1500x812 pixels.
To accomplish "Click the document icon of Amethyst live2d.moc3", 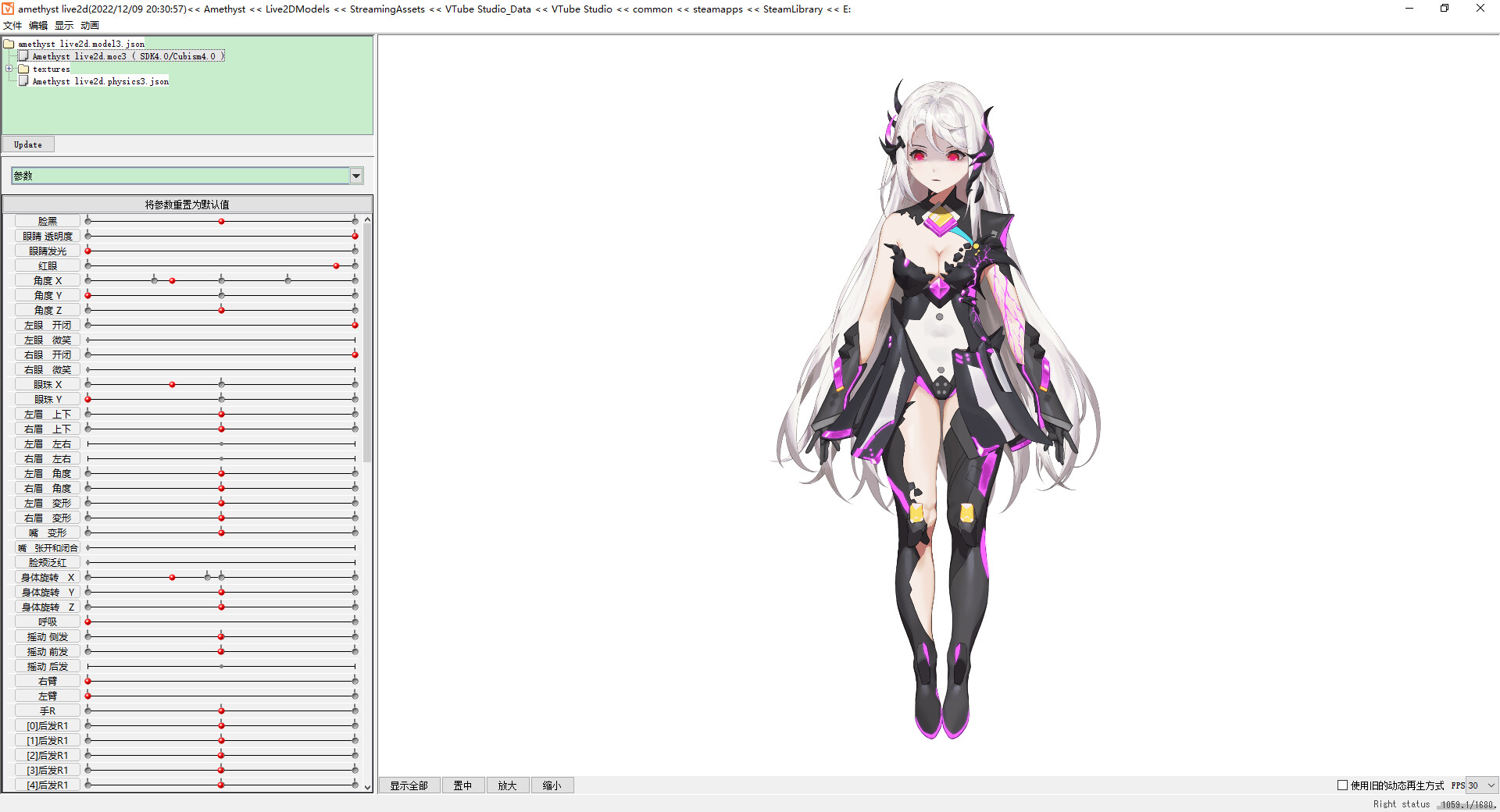I will 23,56.
